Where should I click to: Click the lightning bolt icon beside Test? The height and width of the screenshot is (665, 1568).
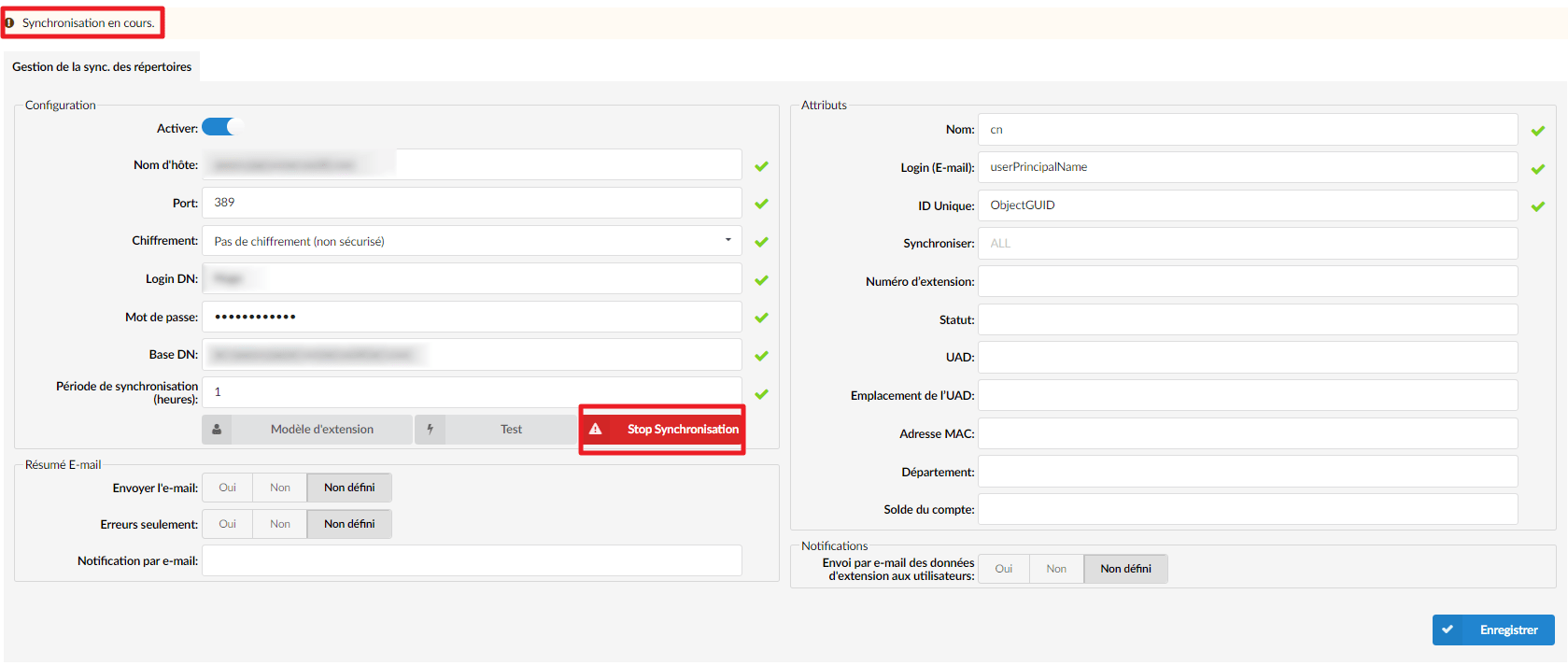431,430
